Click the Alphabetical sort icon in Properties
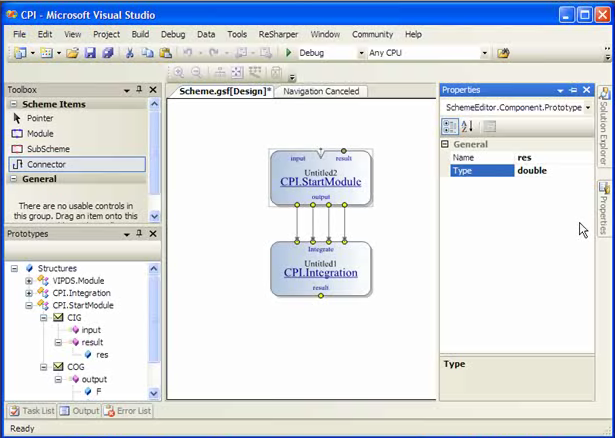Screen dimensions: 615x438 [468, 126]
